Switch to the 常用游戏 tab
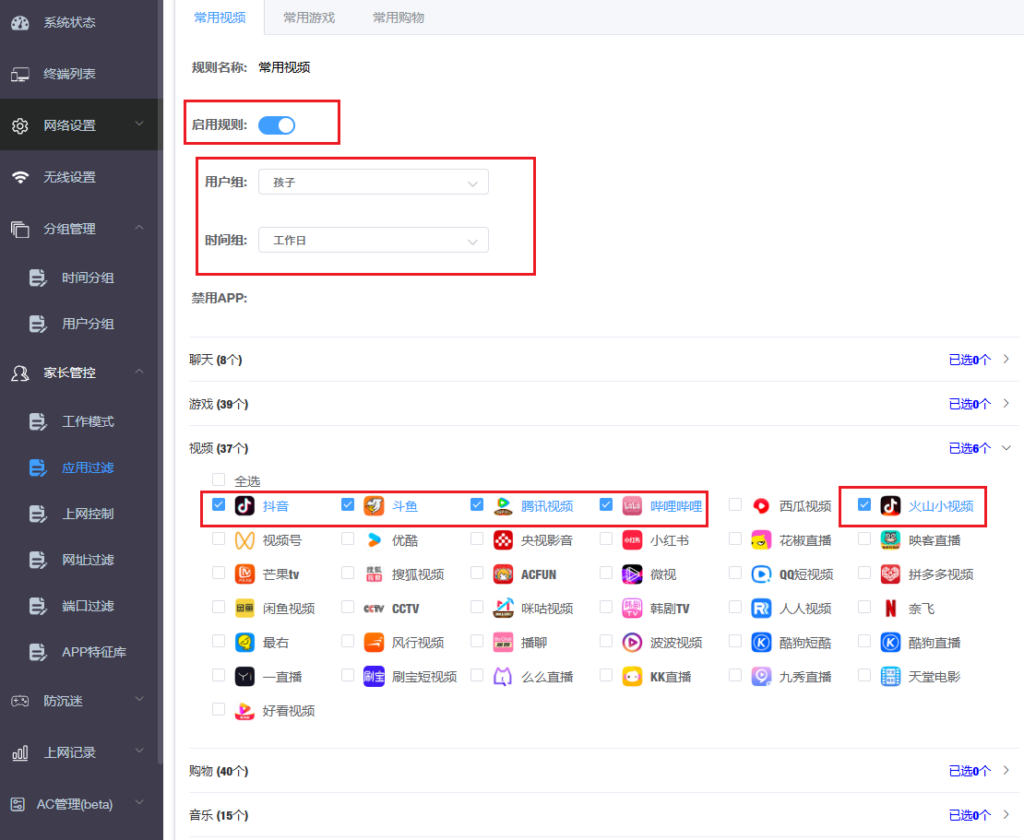The height and width of the screenshot is (840, 1024). click(x=308, y=18)
